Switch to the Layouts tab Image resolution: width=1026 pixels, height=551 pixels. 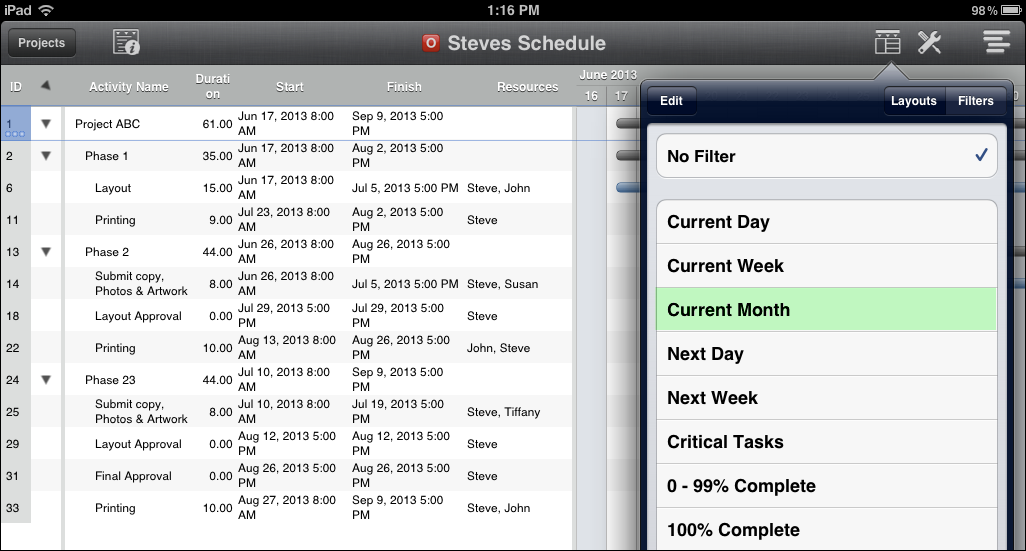click(x=913, y=101)
